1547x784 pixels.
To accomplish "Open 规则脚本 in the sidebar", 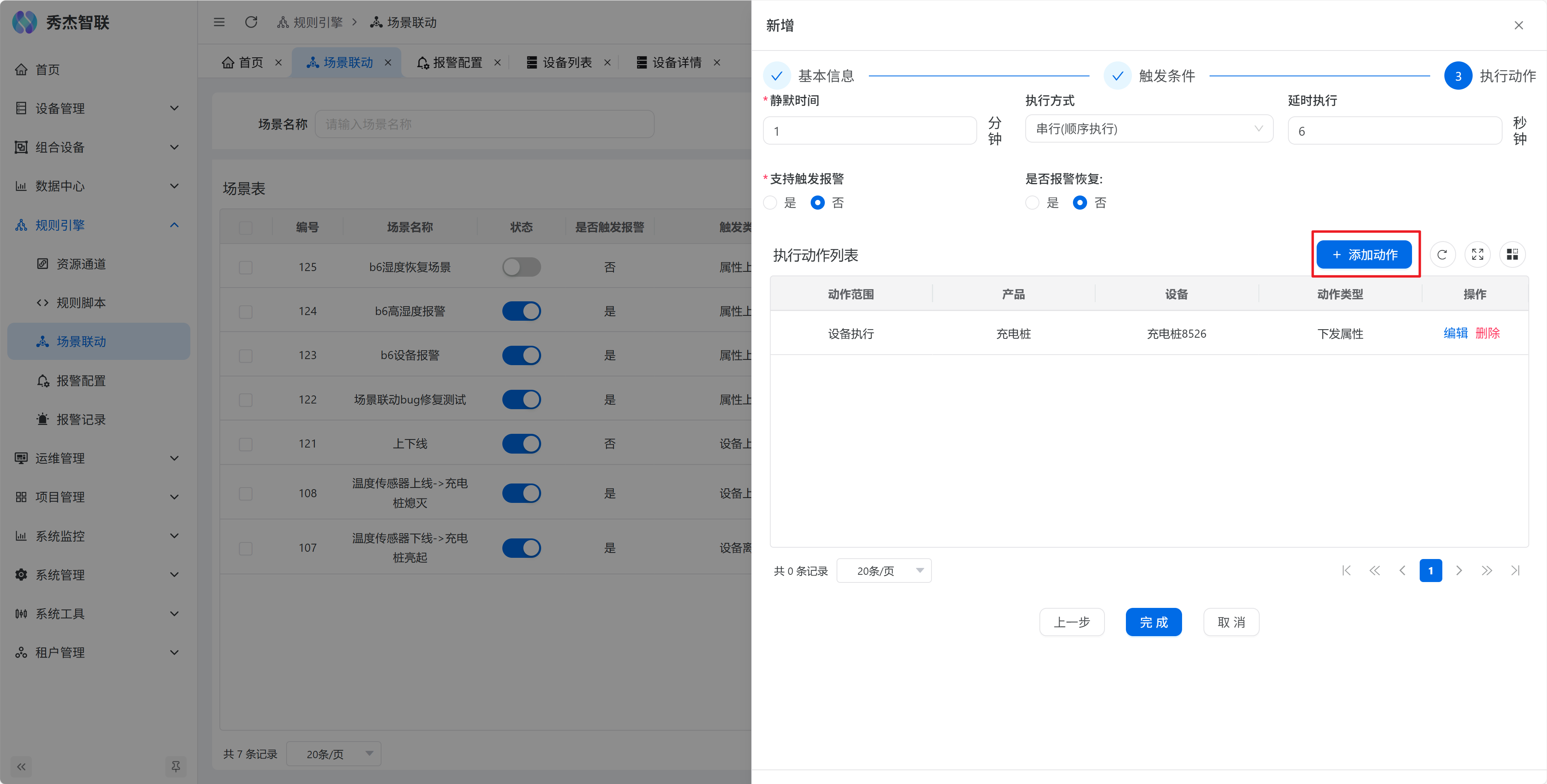I will tap(80, 303).
